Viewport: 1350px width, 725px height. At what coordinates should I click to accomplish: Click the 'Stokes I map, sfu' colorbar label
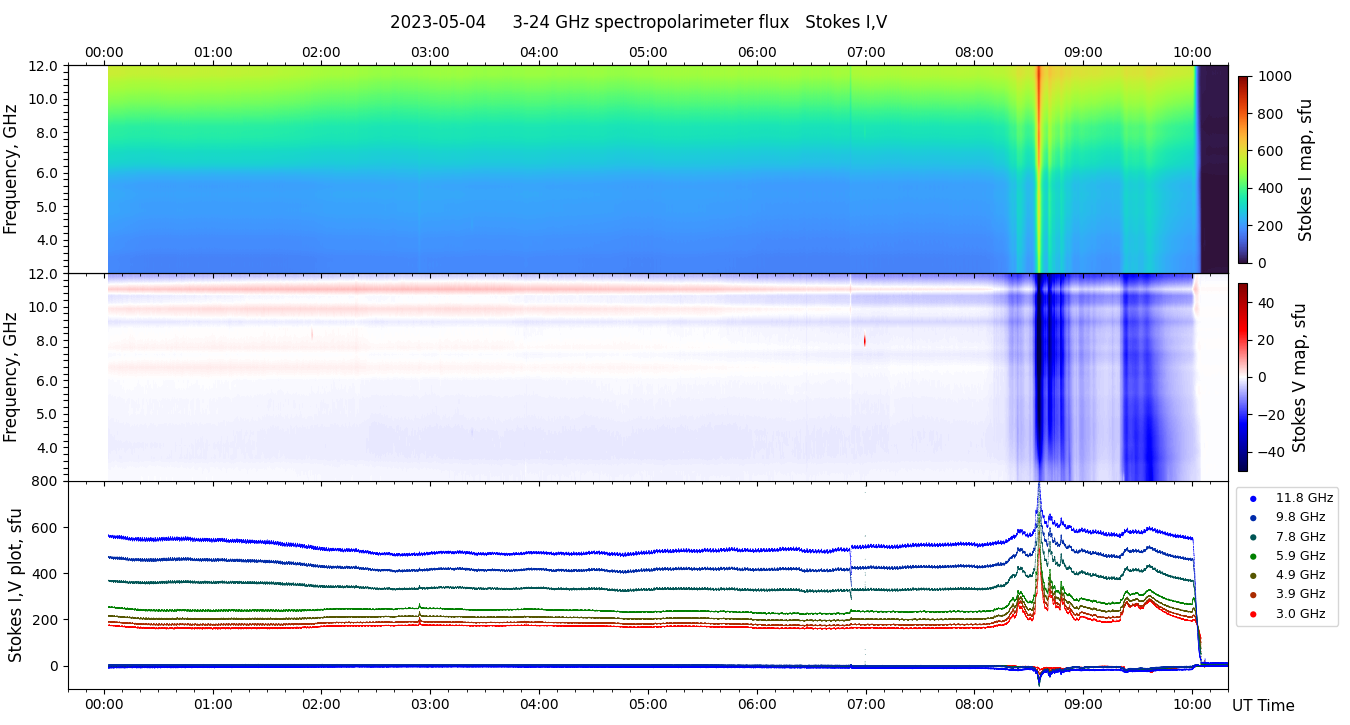[1305, 170]
